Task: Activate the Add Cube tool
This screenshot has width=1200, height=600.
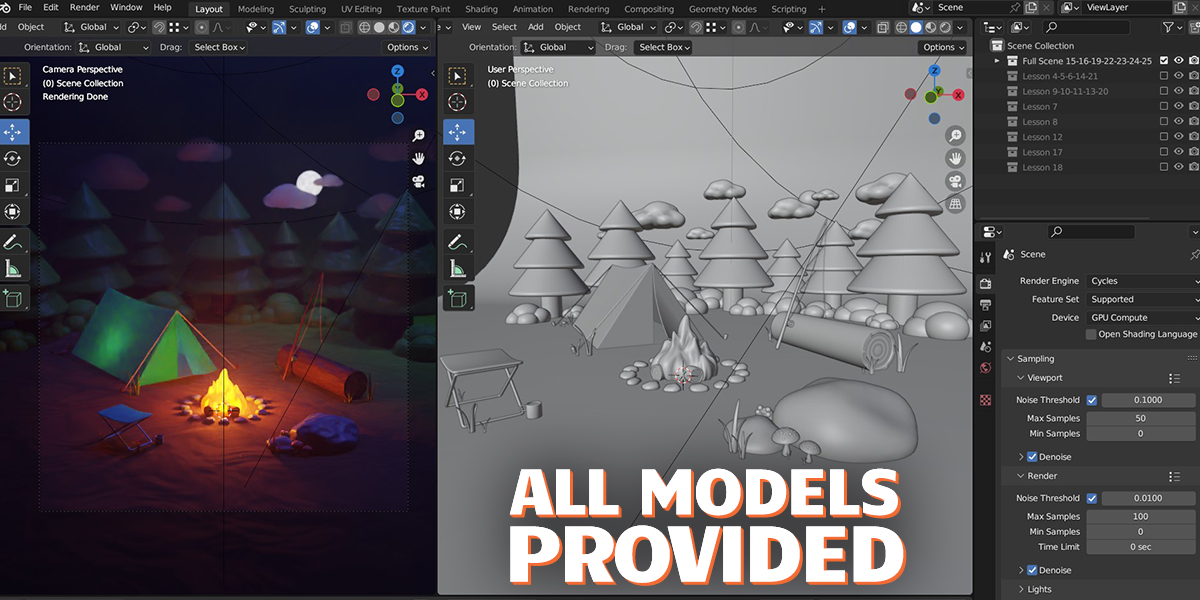Action: 13,297
